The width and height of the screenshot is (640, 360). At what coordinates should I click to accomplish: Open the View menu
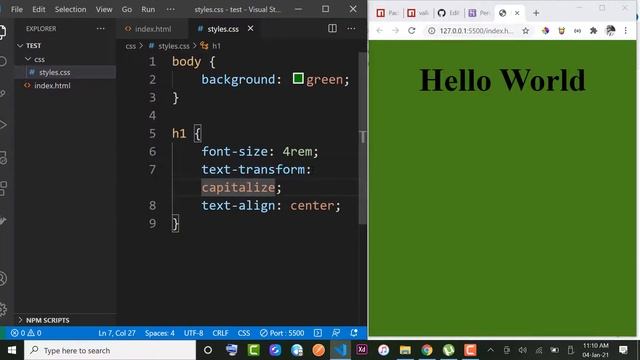(x=104, y=9)
